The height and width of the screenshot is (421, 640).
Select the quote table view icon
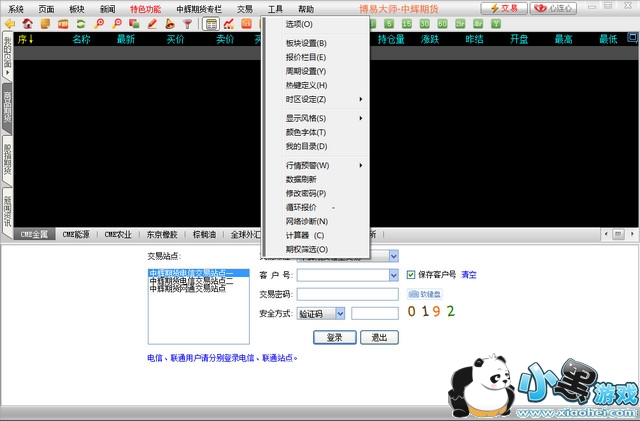click(211, 23)
